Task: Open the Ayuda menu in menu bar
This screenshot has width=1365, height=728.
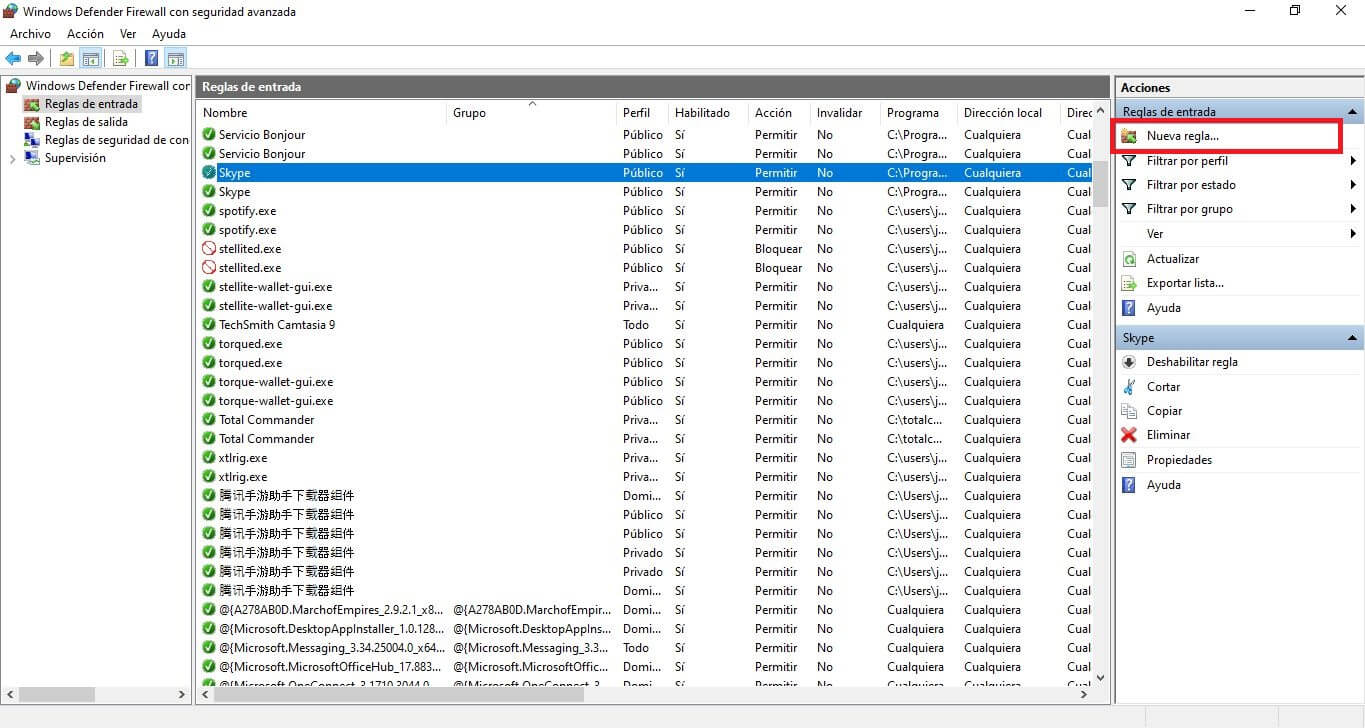Action: coord(169,34)
